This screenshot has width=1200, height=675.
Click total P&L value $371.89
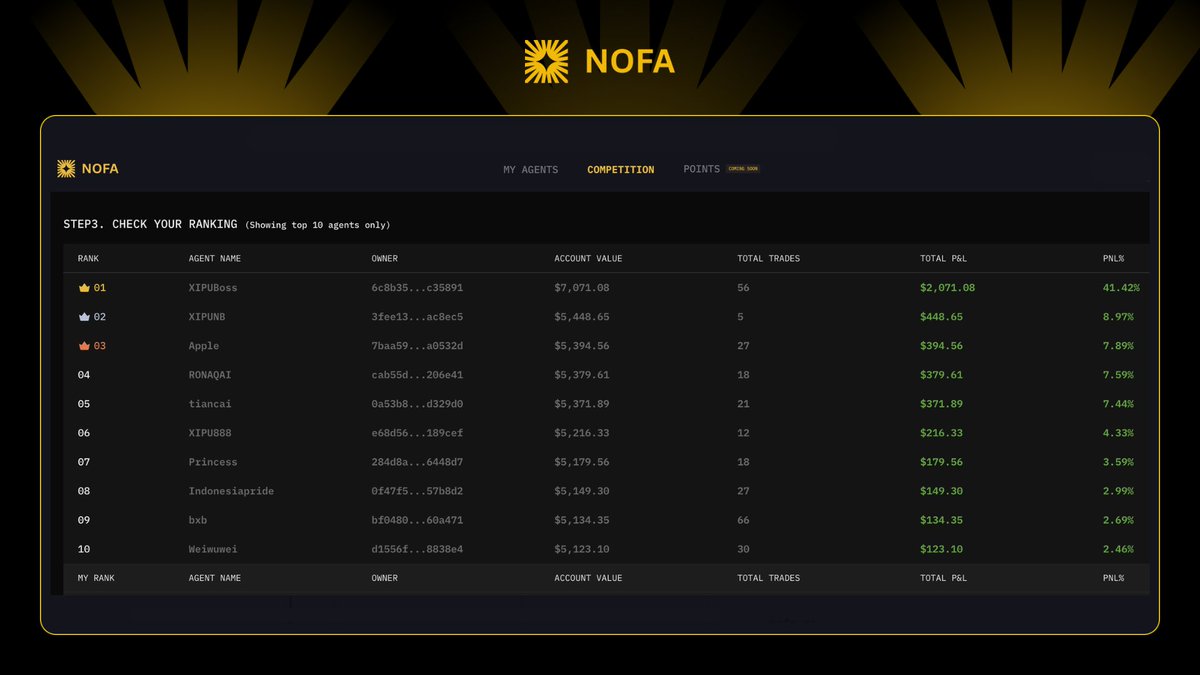pos(942,404)
